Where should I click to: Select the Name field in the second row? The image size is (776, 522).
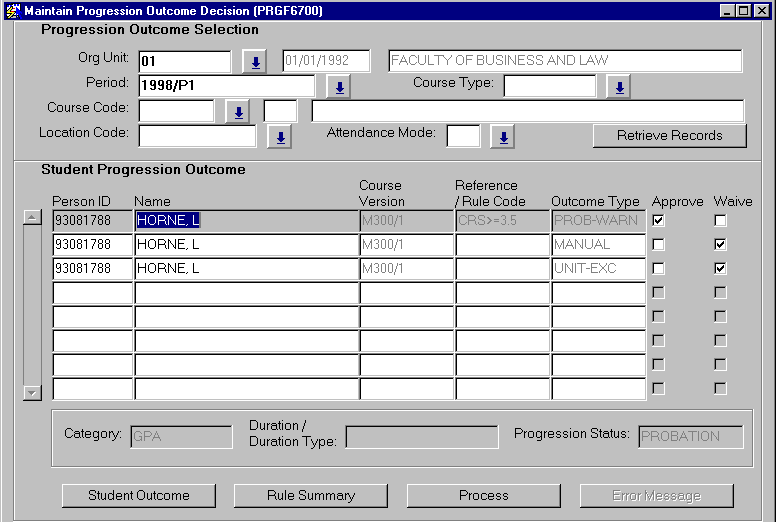click(x=245, y=244)
